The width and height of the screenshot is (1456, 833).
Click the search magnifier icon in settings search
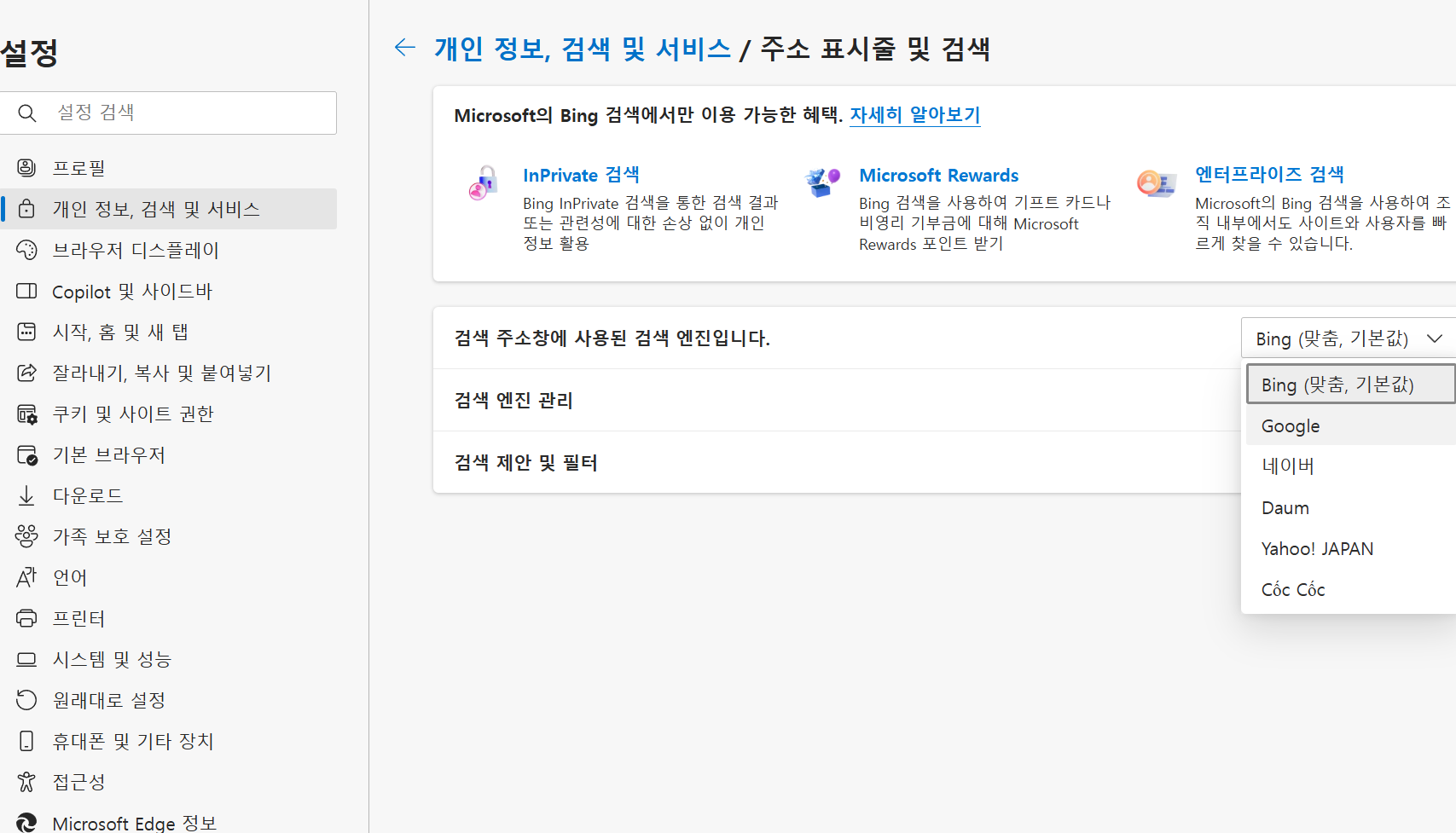click(x=27, y=113)
